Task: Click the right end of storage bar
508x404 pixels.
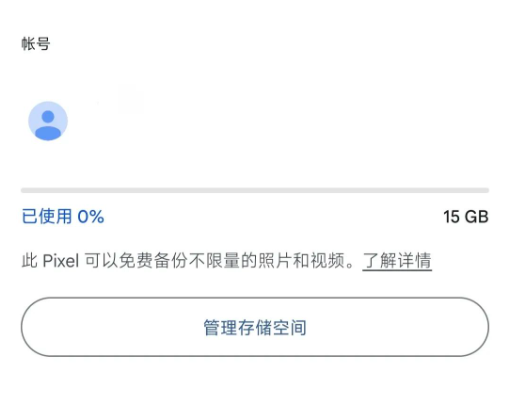Action: 485,190
